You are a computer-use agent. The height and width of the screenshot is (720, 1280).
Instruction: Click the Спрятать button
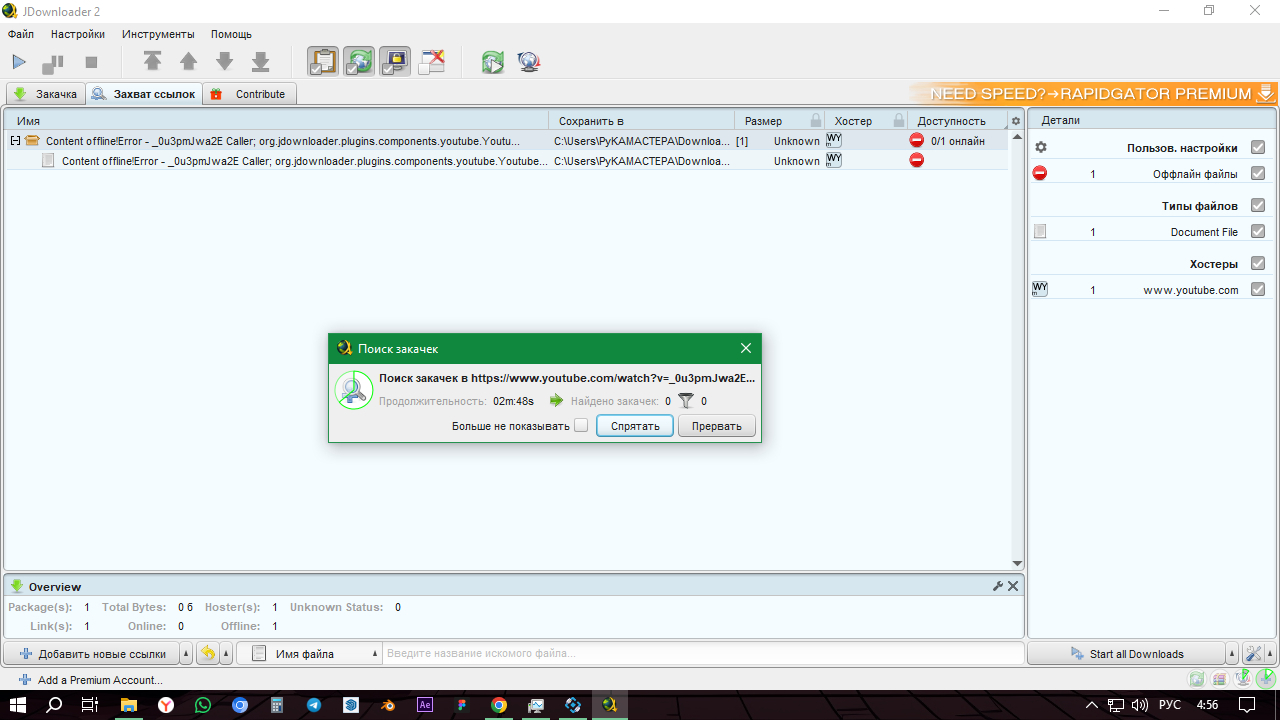click(635, 426)
